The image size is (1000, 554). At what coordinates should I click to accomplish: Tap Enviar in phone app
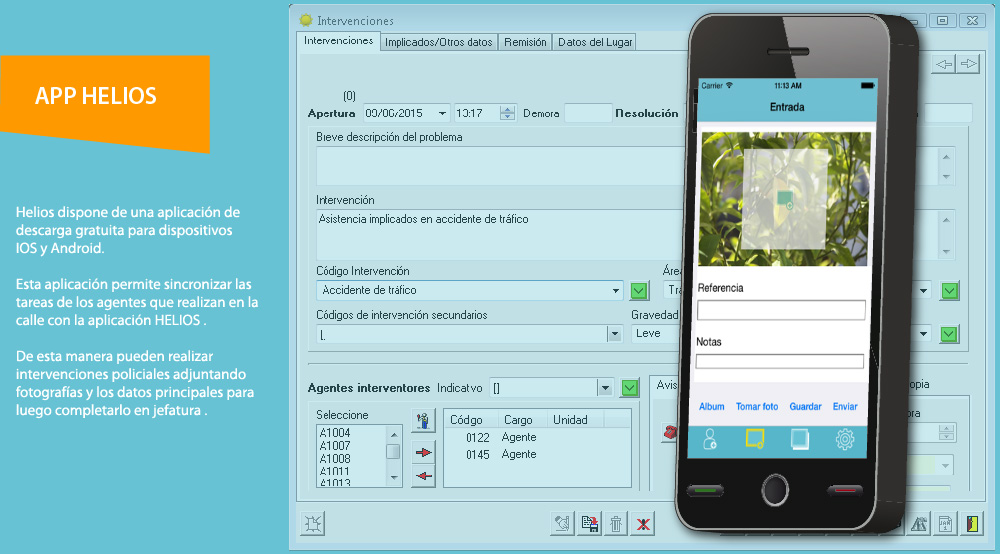tap(845, 406)
